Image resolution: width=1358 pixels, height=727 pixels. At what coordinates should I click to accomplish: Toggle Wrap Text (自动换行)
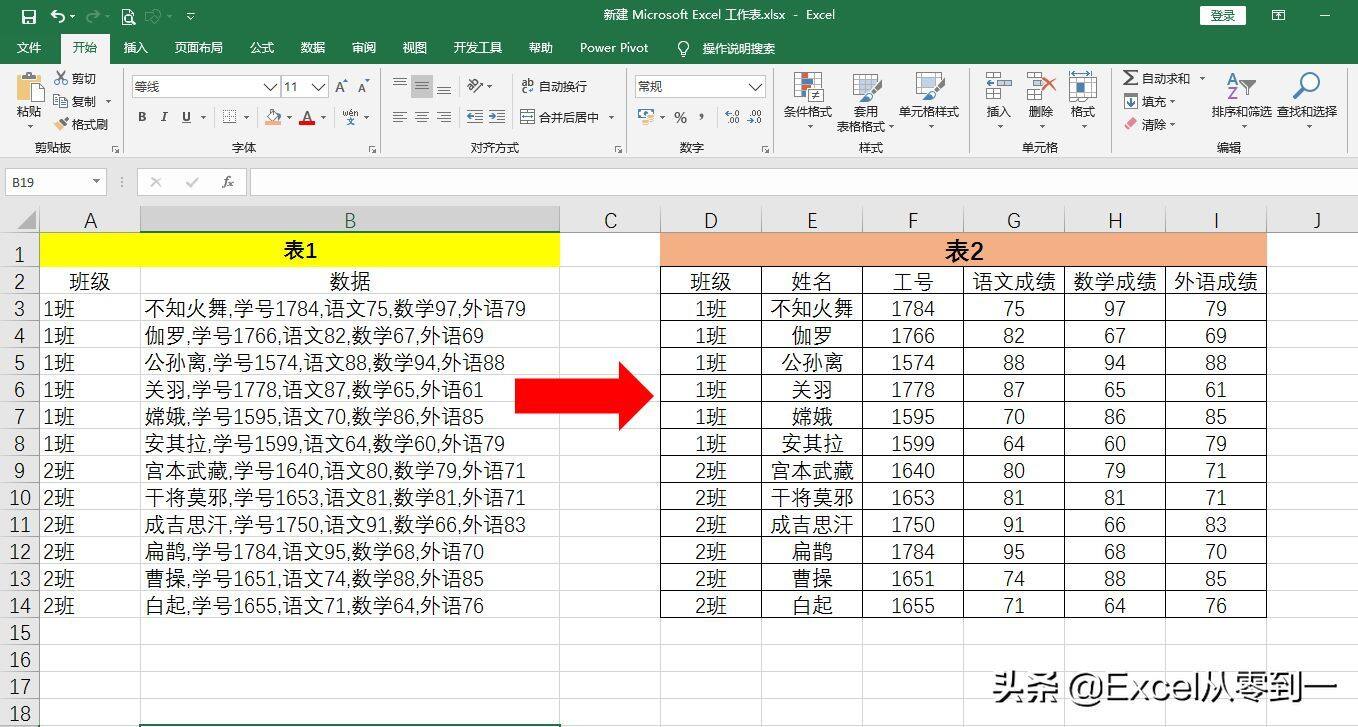pyautogui.click(x=554, y=87)
